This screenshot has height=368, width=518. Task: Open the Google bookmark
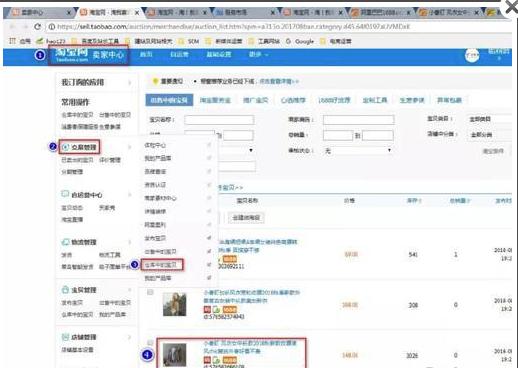pyautogui.click(x=300, y=41)
